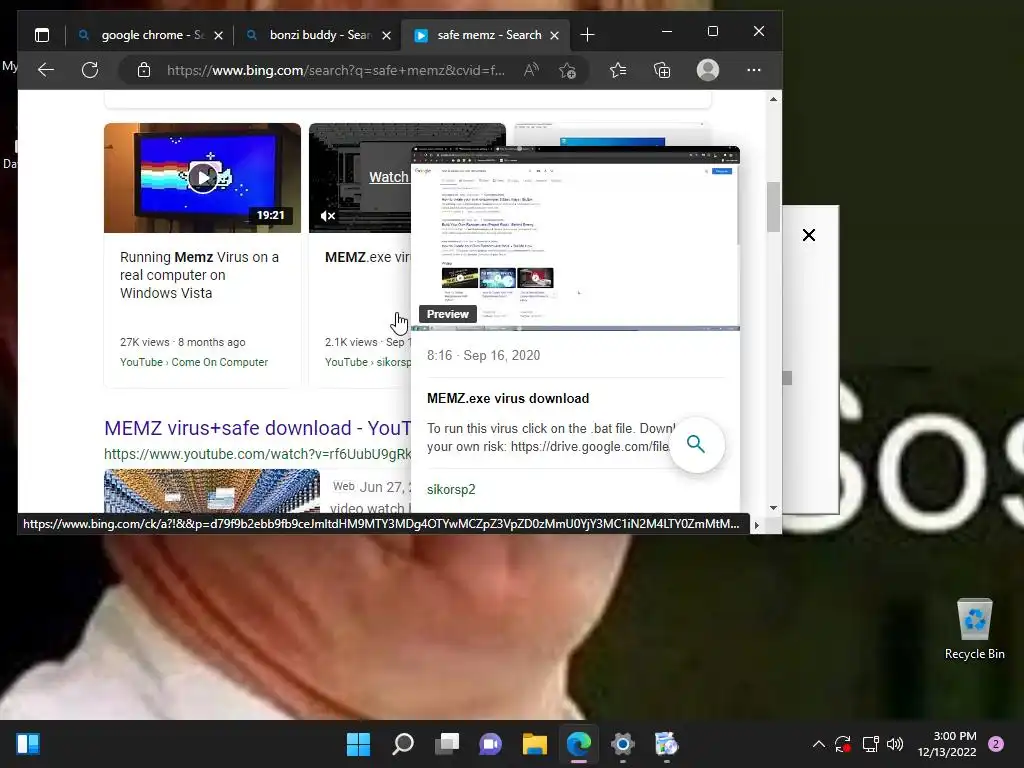Open Settings gear app on taskbar

[622, 744]
